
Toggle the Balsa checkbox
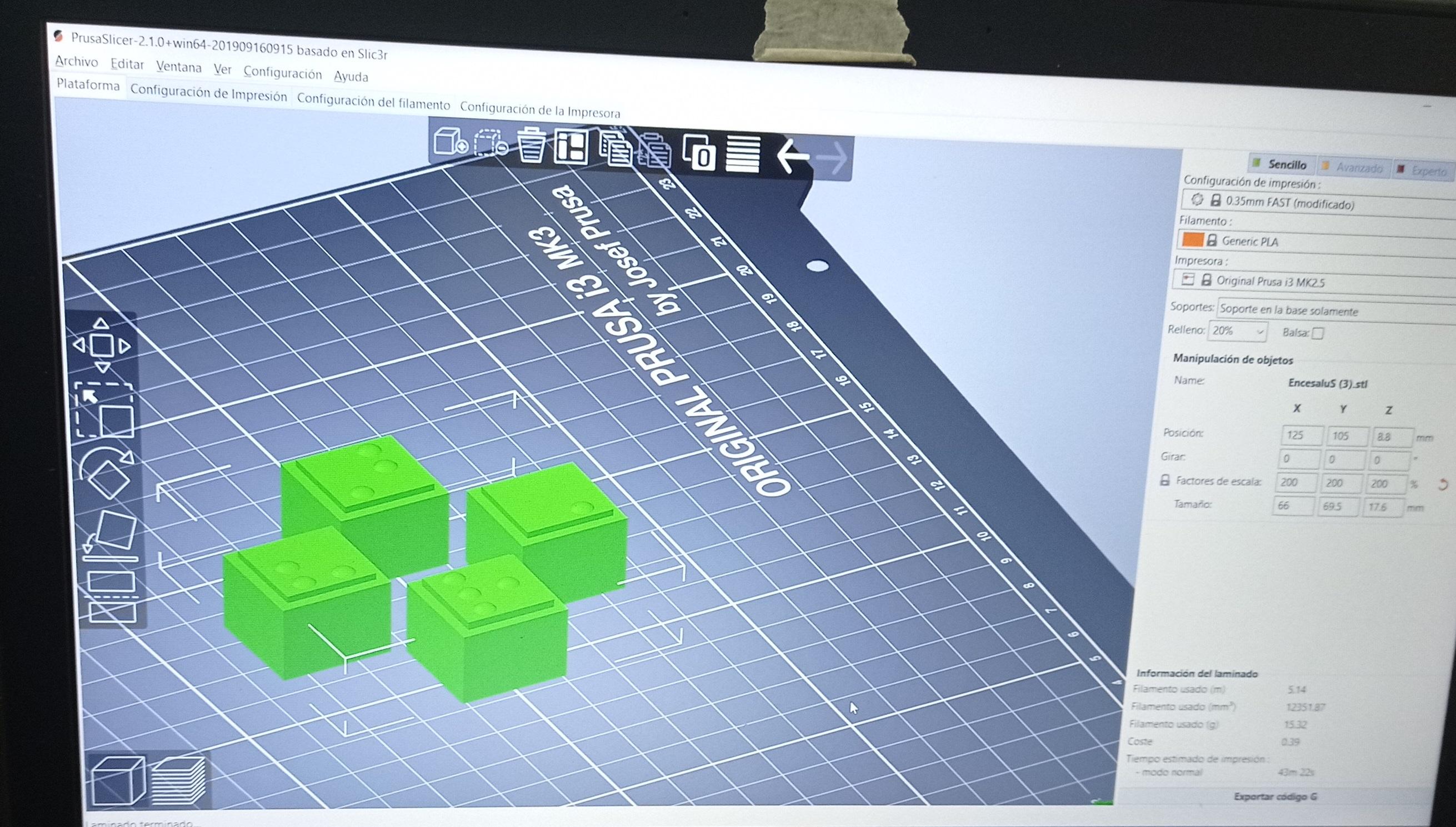[1318, 333]
